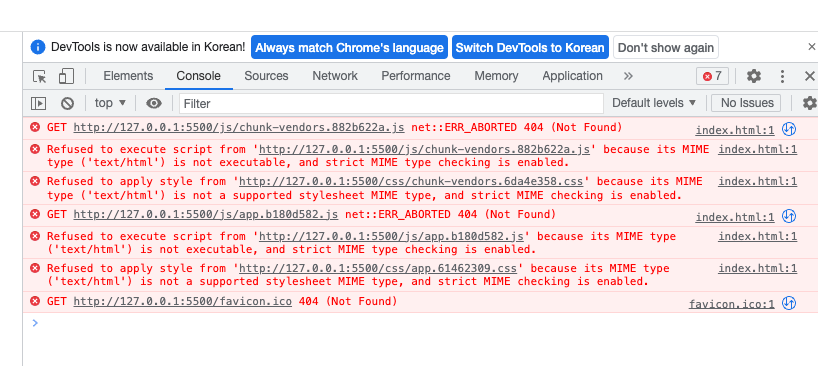Expand more tabs with the double chevron
818x366 pixels.
[628, 76]
